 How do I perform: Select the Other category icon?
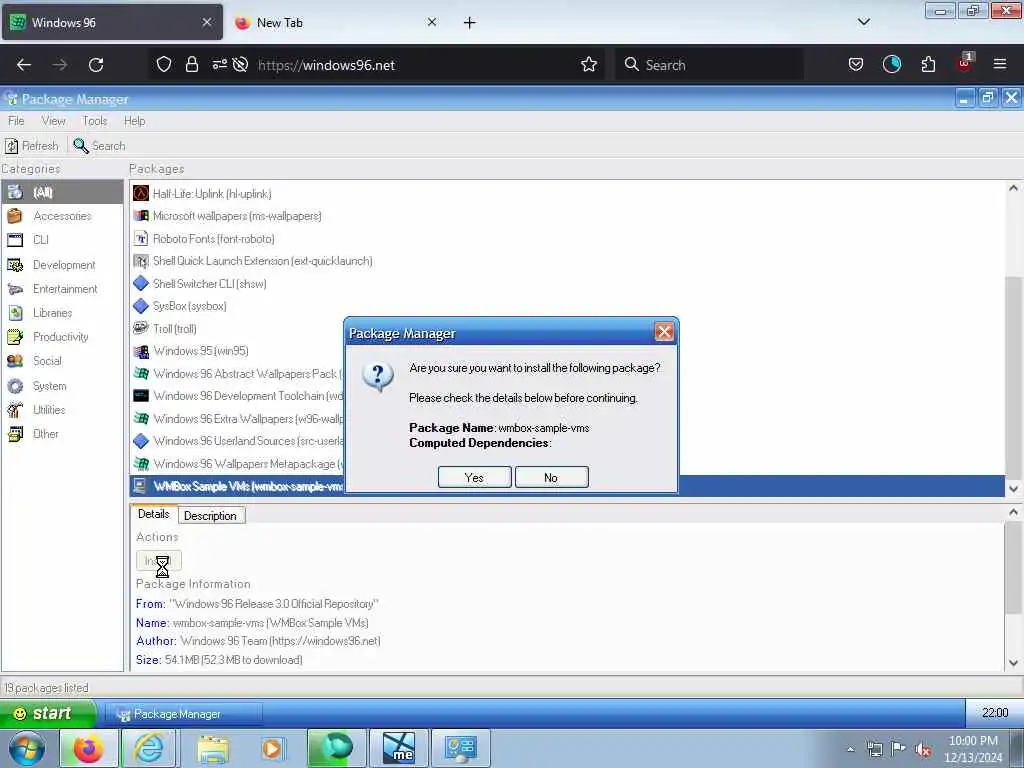(15, 434)
